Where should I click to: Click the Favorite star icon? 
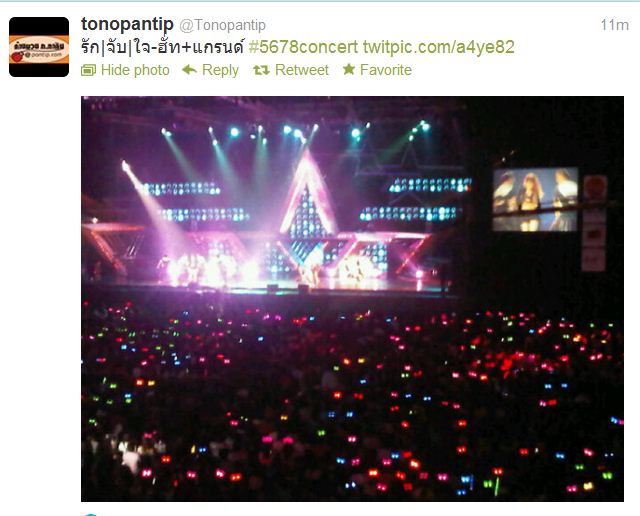coord(349,69)
